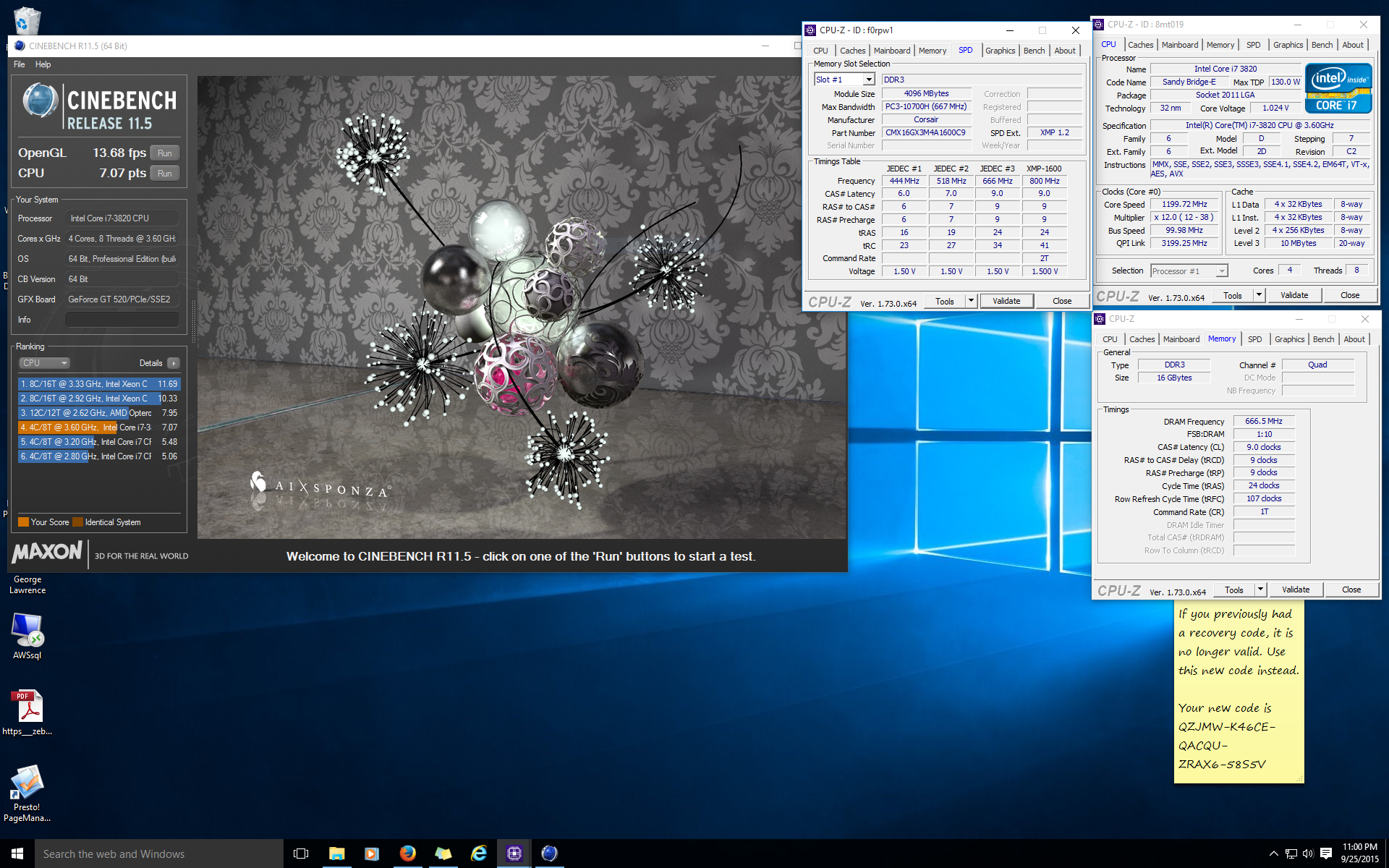
Task: Click the Windows Start button
Action: click(x=17, y=854)
